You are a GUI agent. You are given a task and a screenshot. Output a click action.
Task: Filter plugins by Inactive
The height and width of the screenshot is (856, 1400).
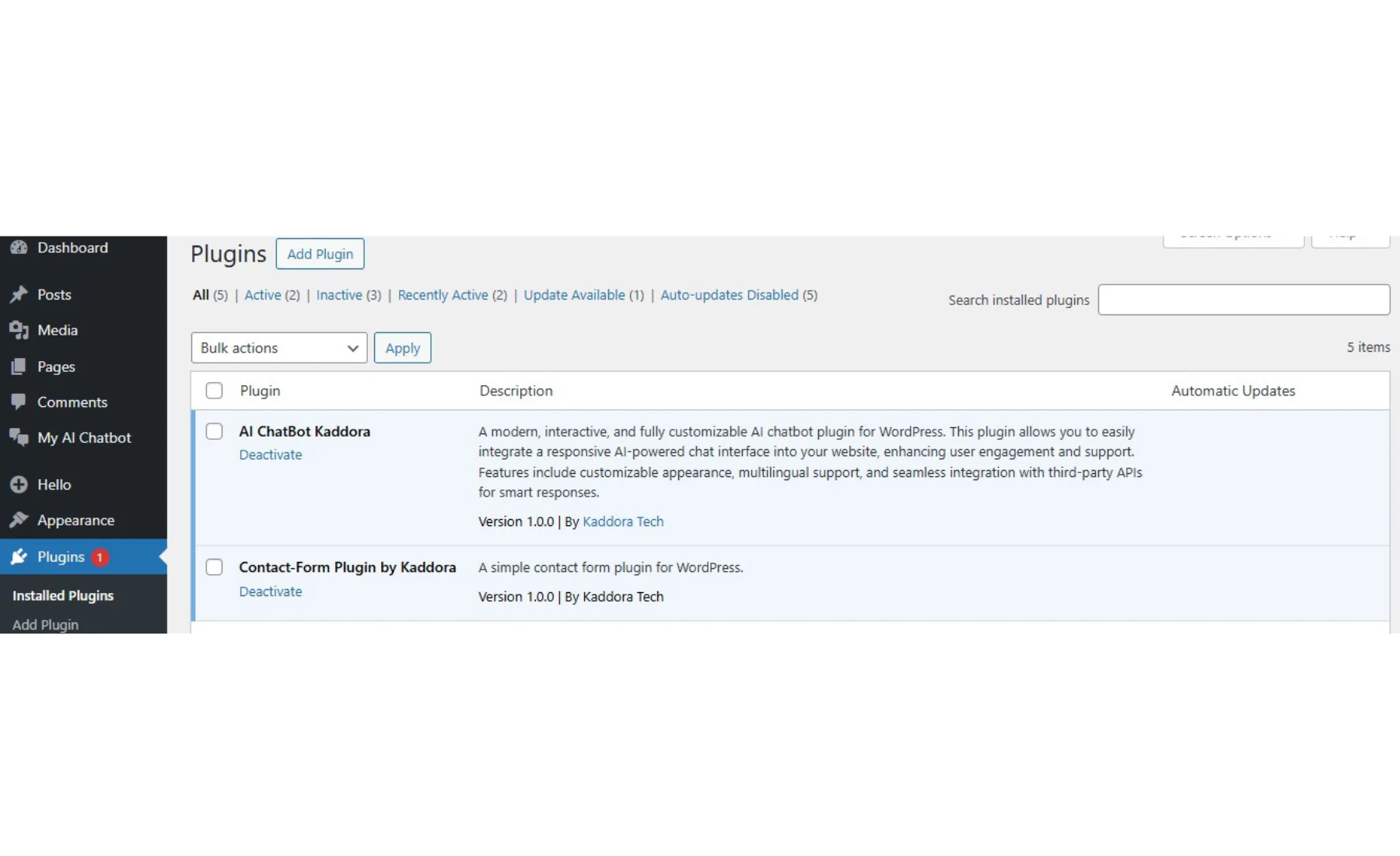coord(339,295)
